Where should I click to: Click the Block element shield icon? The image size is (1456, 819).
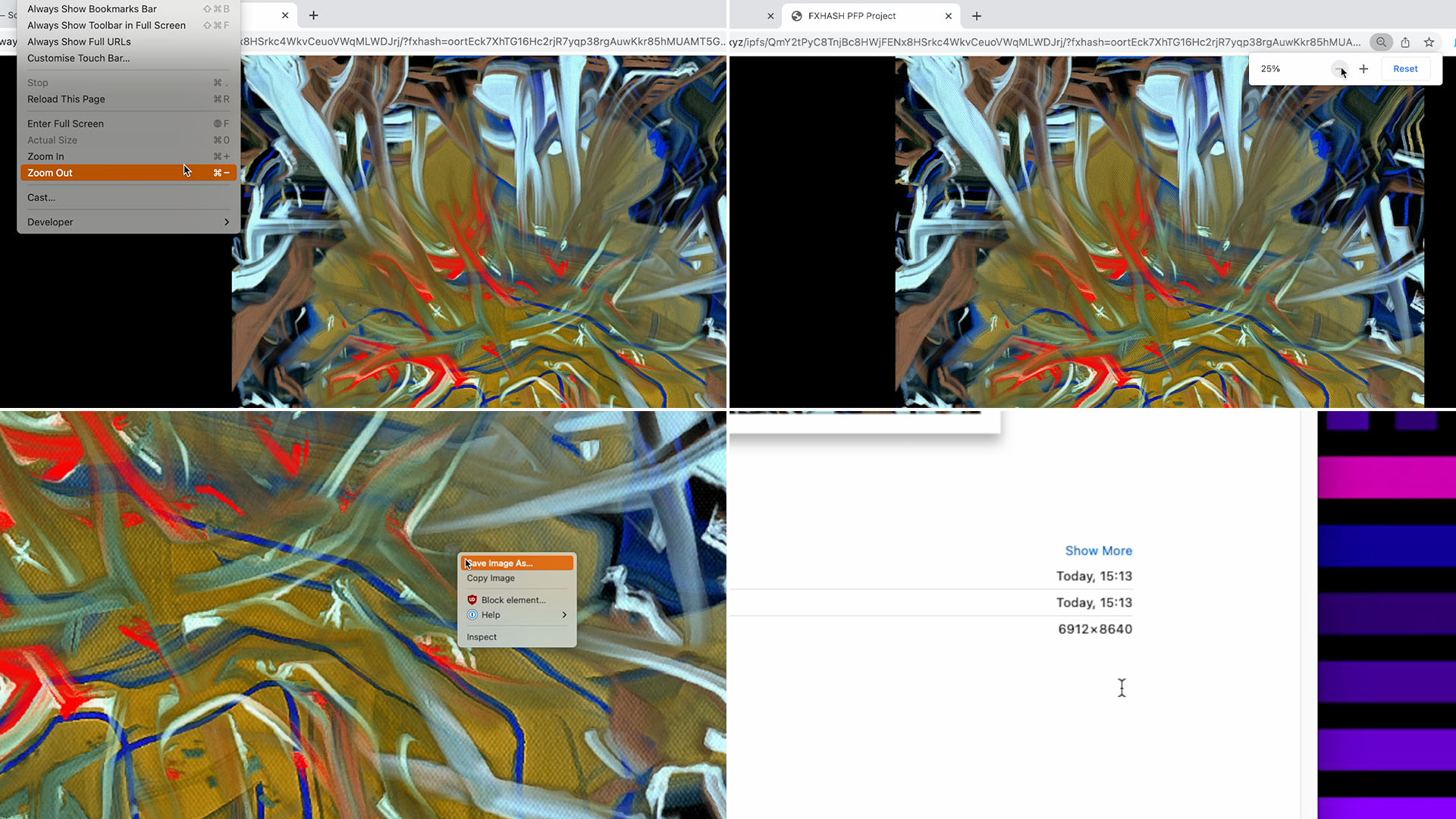tap(472, 600)
